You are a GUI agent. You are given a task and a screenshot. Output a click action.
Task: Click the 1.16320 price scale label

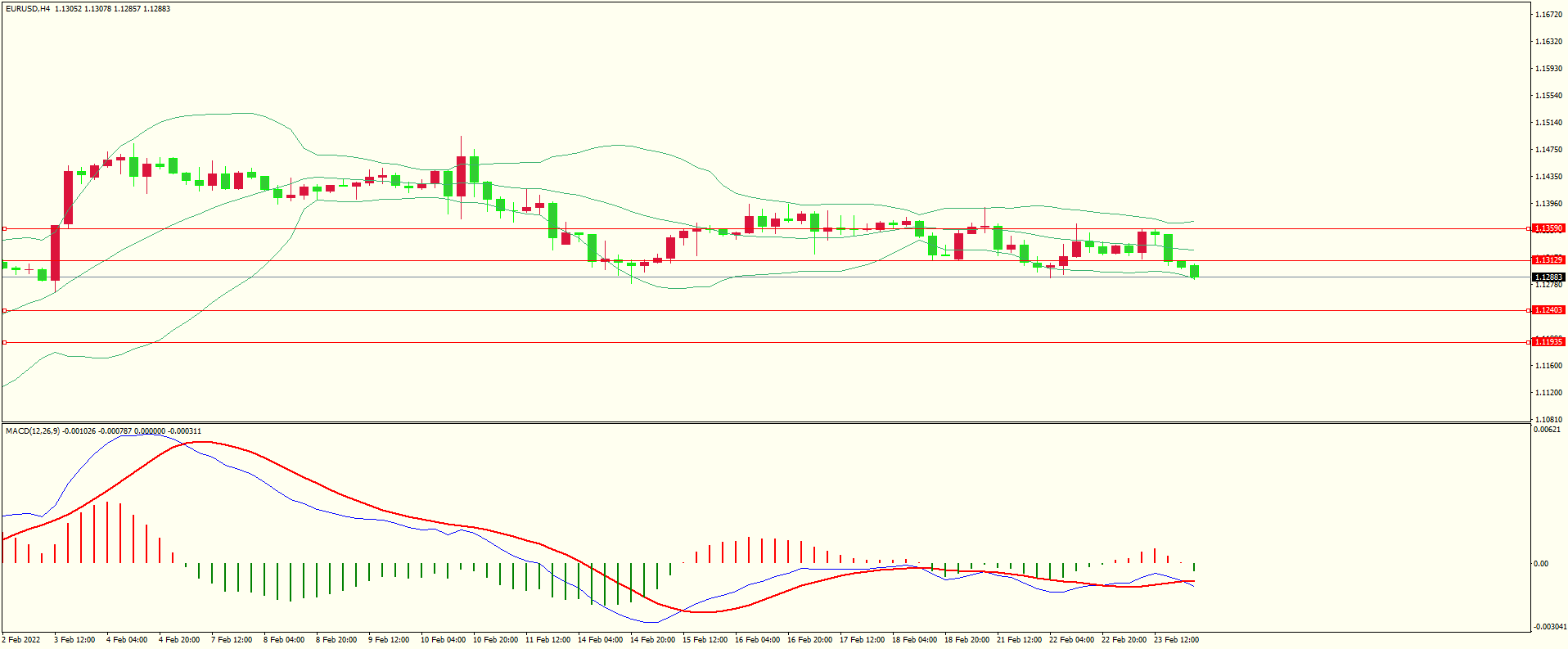[1549, 42]
